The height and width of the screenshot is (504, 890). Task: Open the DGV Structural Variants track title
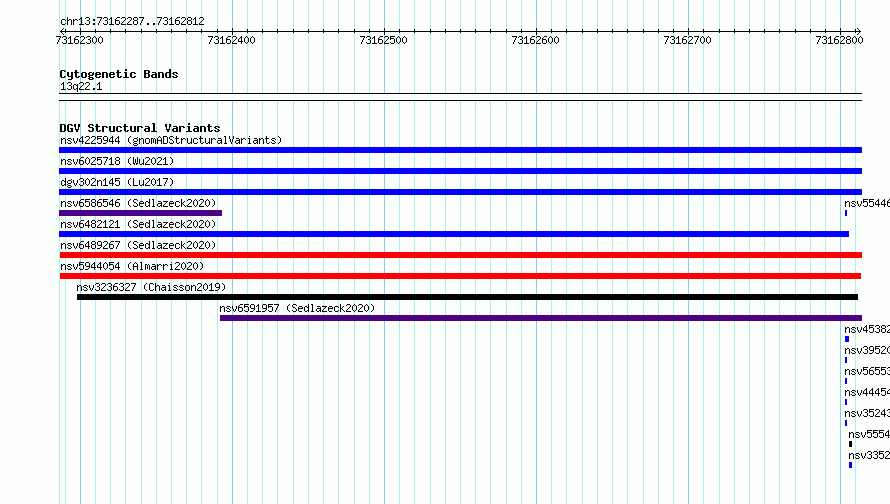[140, 128]
